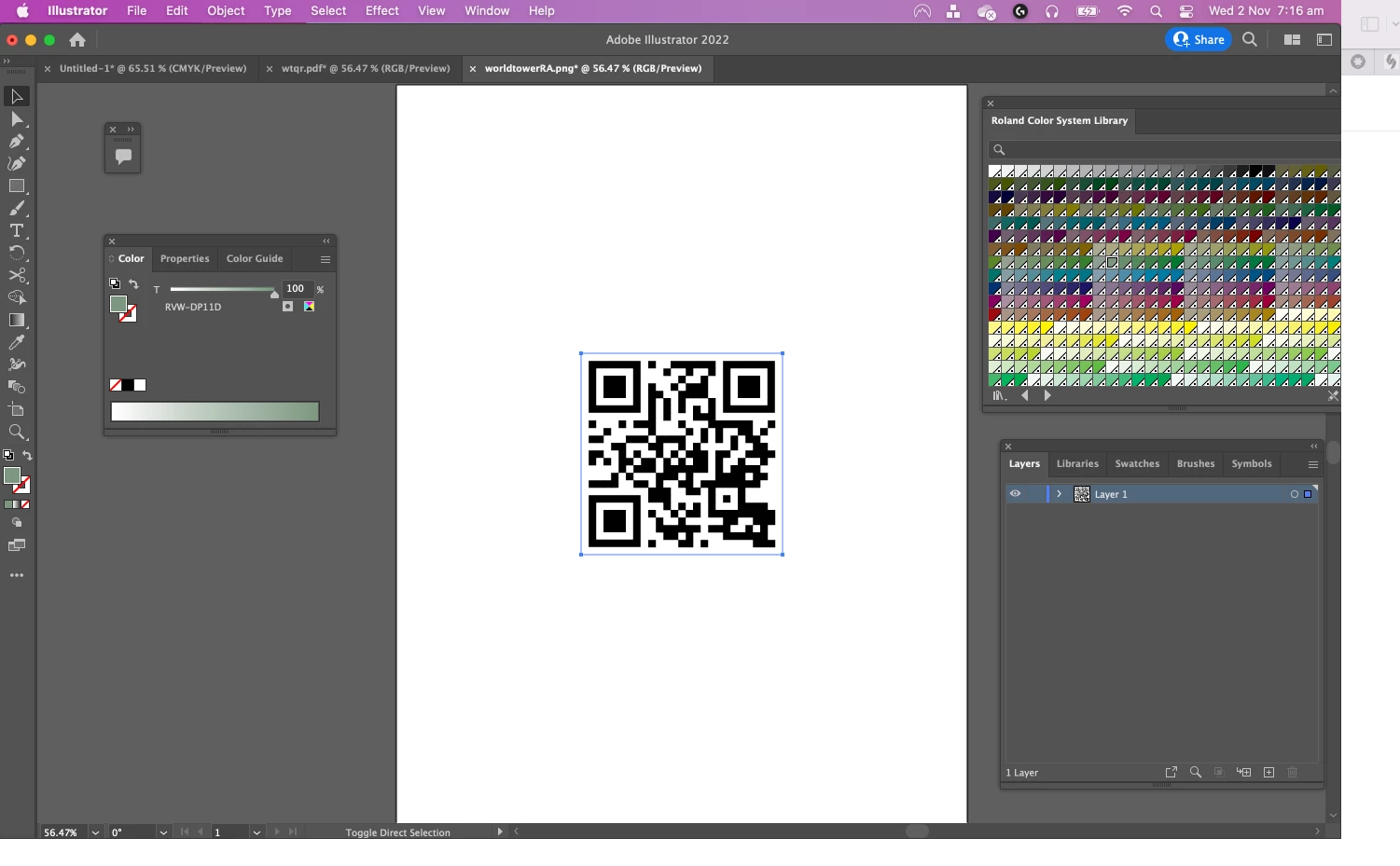Viewport: 1400px width, 866px height.
Task: Select the Pen tool
Action: (x=16, y=142)
